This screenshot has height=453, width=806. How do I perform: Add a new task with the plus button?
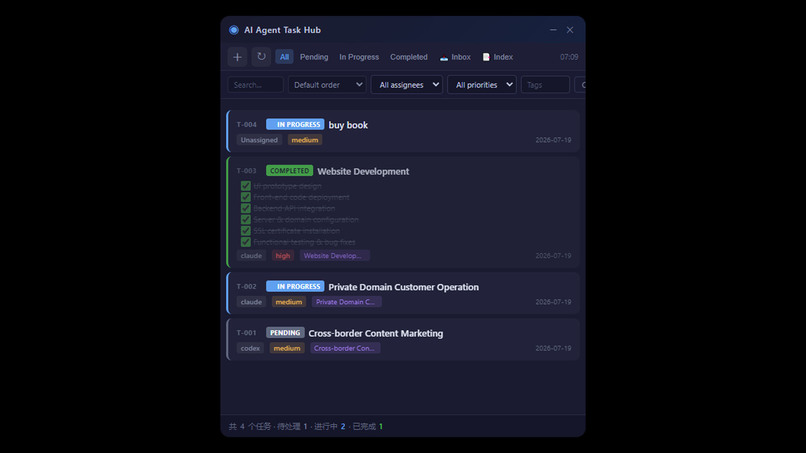(237, 57)
